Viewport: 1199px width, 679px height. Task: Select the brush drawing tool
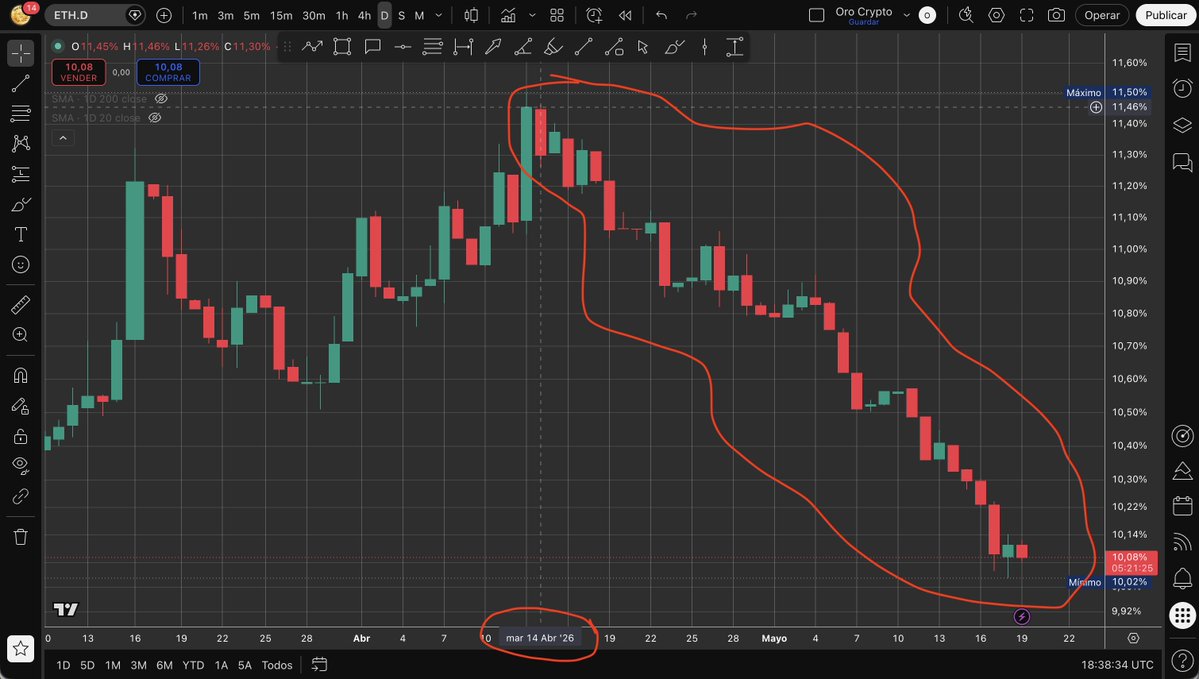pyautogui.click(x=21, y=204)
